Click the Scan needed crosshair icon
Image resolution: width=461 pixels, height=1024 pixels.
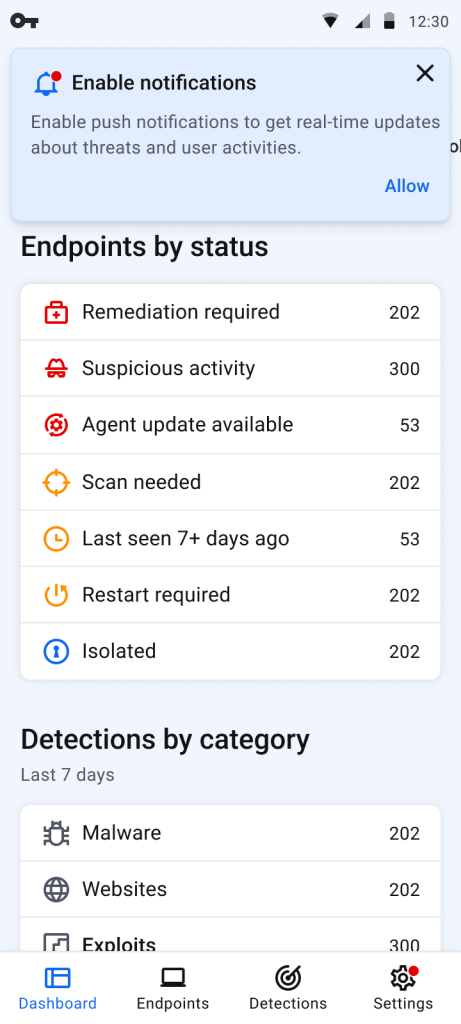point(56,483)
